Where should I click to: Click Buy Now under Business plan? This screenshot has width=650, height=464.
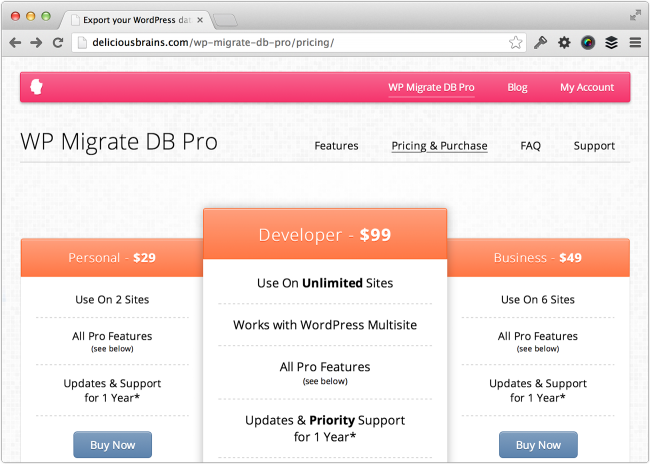click(538, 445)
